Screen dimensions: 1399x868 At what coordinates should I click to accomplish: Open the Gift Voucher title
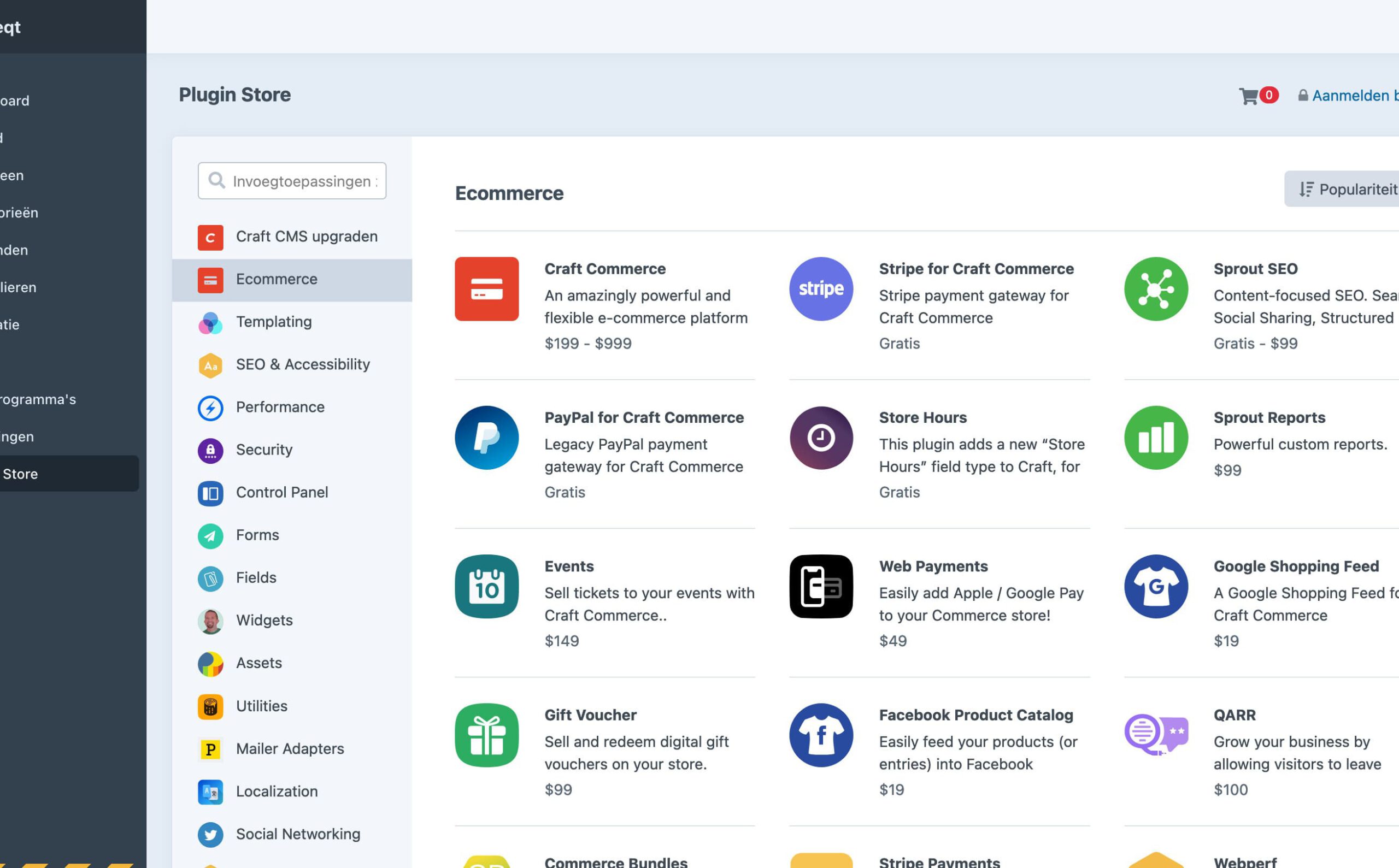click(590, 715)
